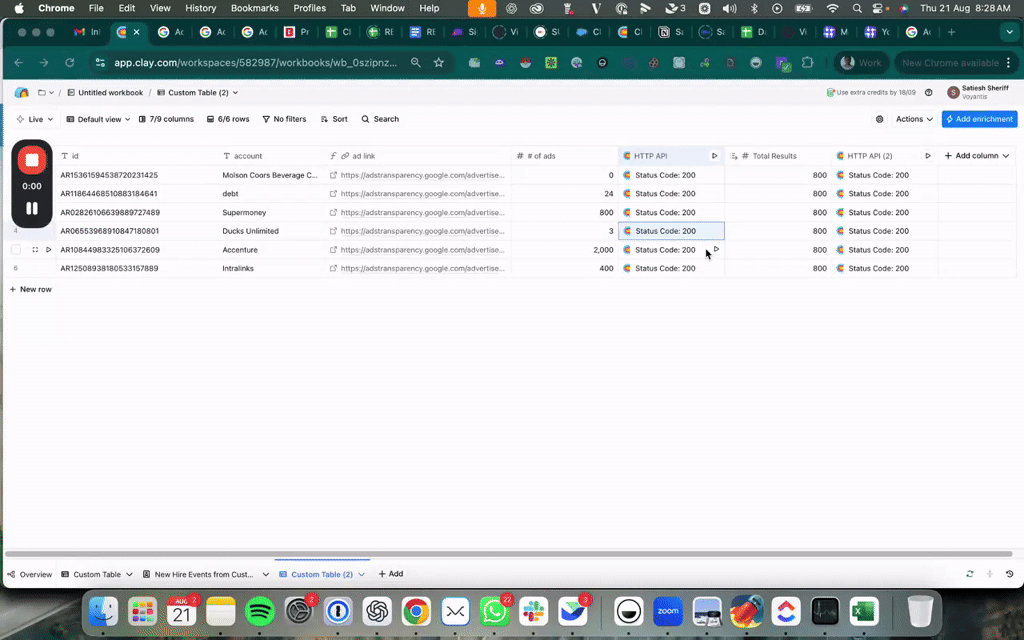The image size is (1024, 640).
Task: Pause the screen recording
Action: [32, 208]
